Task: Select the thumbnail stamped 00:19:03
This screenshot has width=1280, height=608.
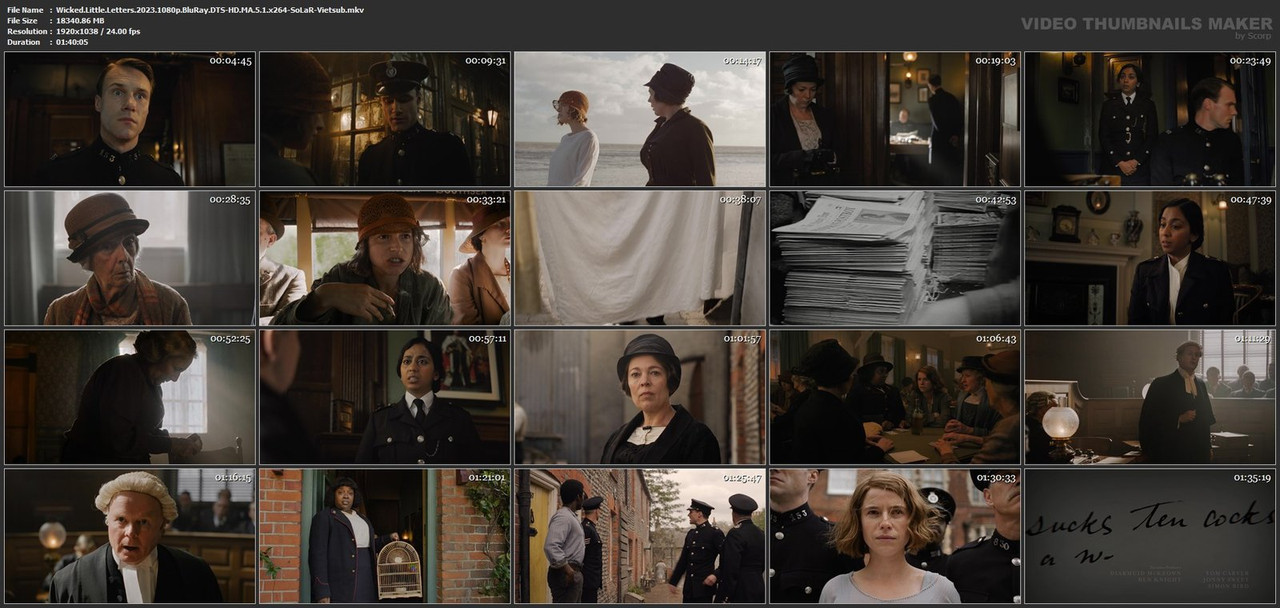Action: click(x=895, y=119)
